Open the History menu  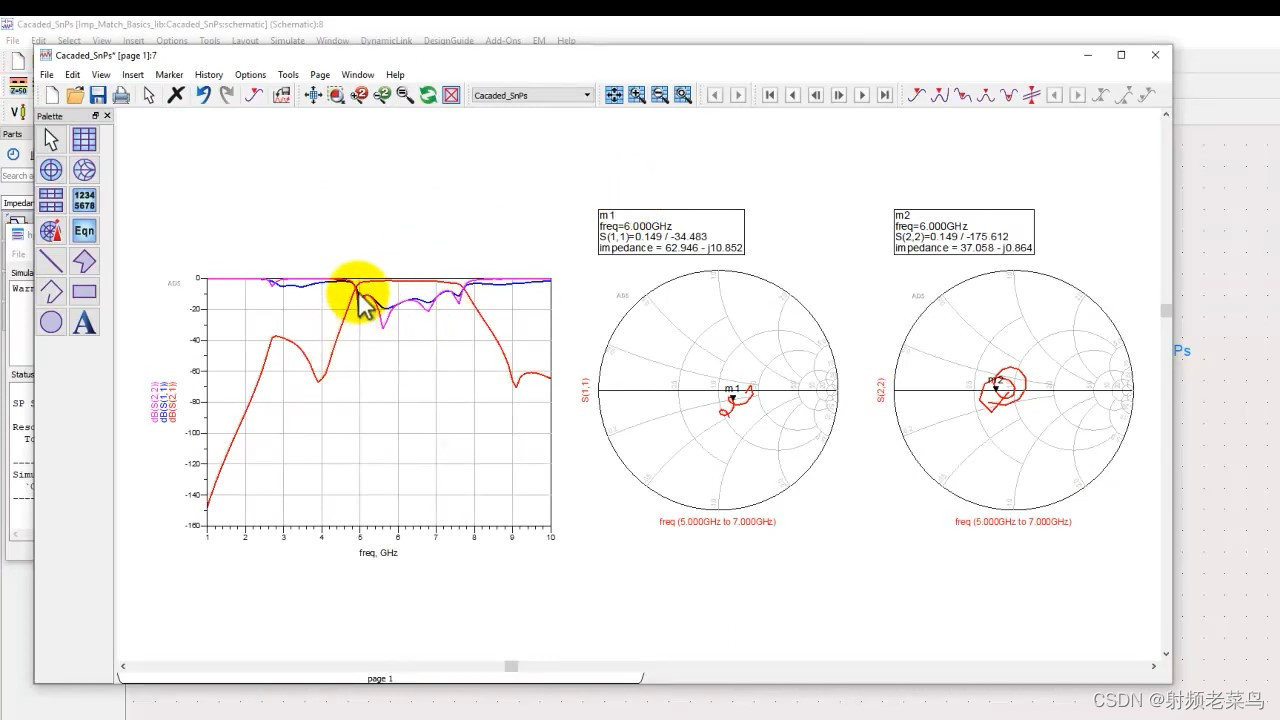[209, 75]
